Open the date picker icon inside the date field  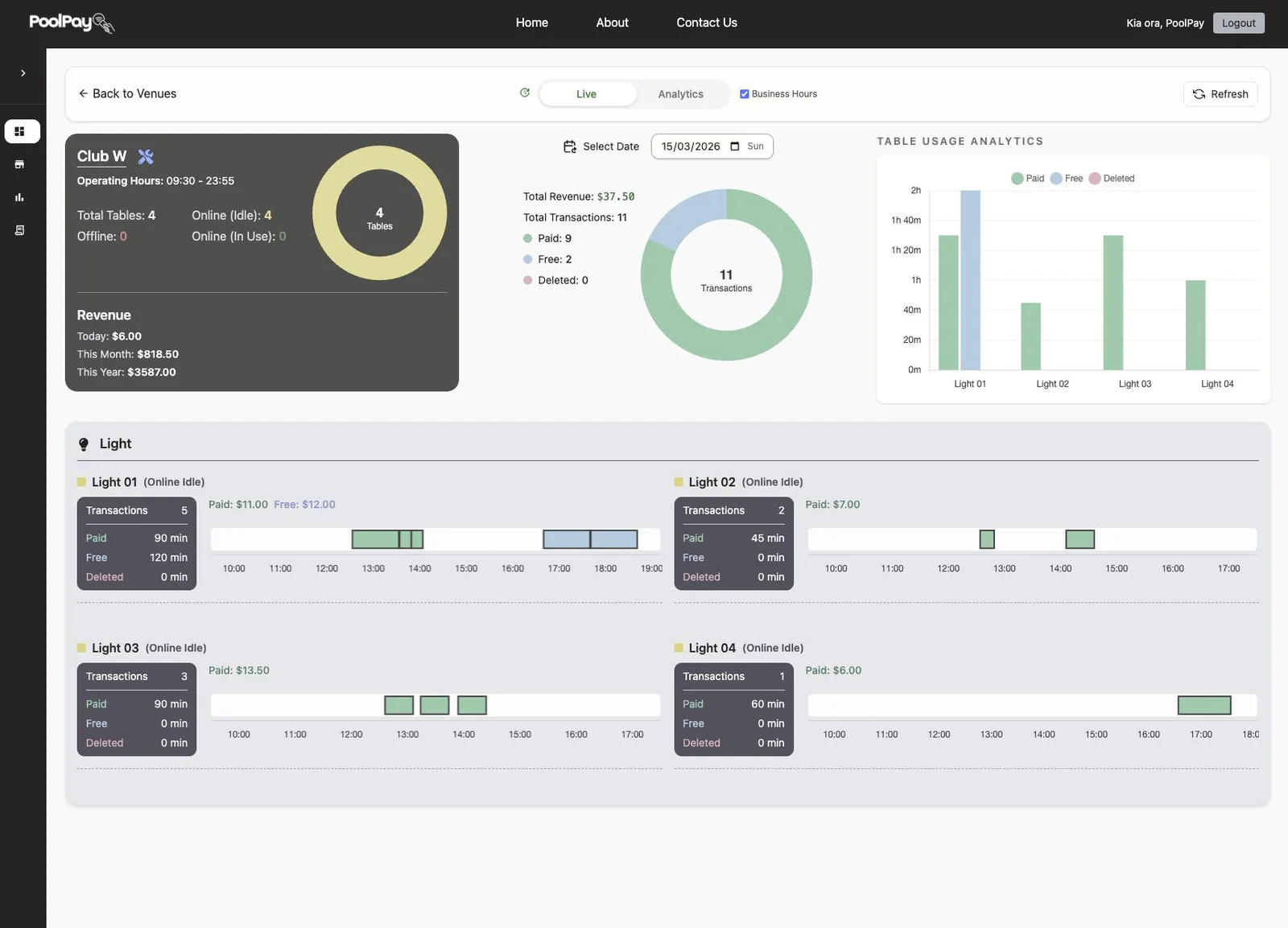tap(734, 146)
